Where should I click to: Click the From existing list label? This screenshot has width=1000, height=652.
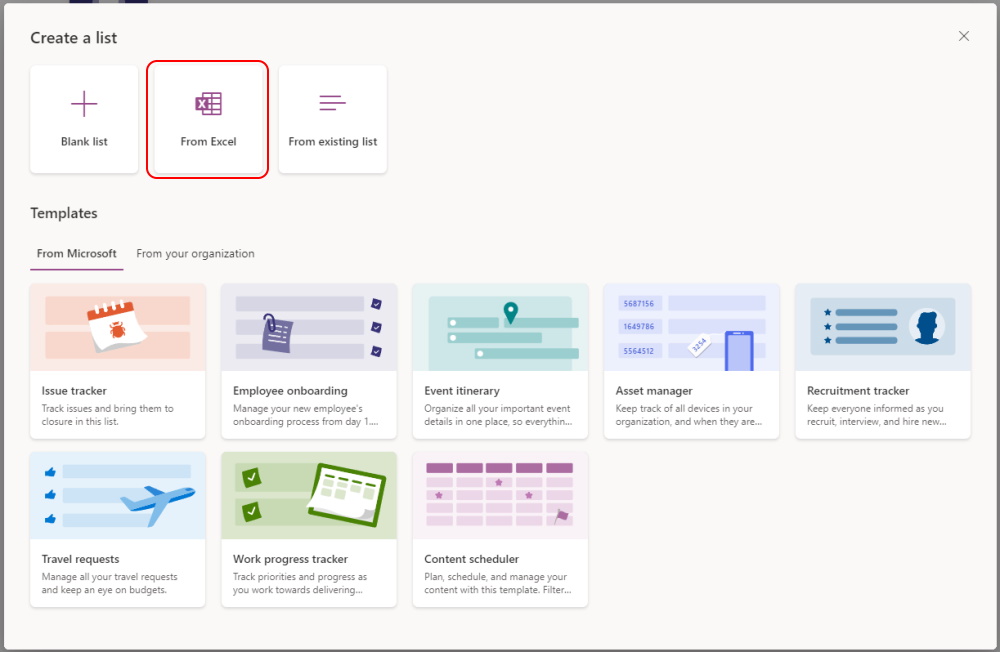pyautogui.click(x=332, y=142)
